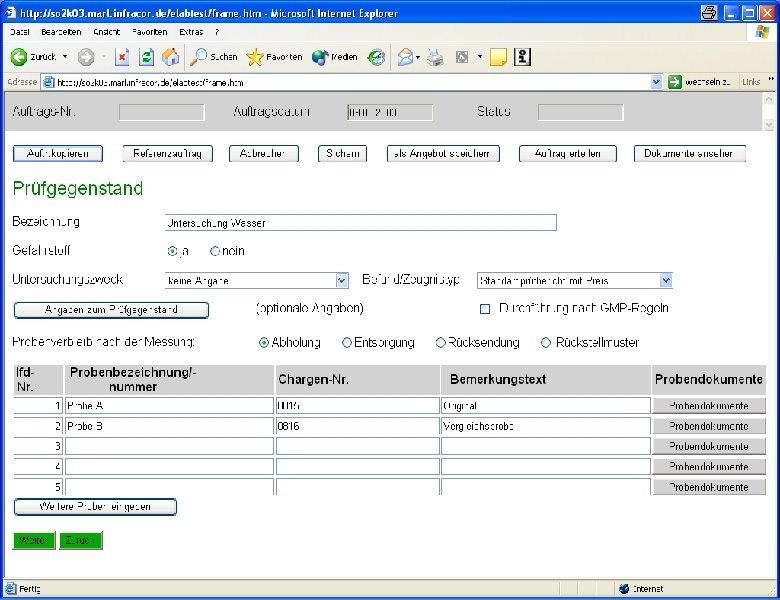Print the page with the printer icon

(435, 57)
